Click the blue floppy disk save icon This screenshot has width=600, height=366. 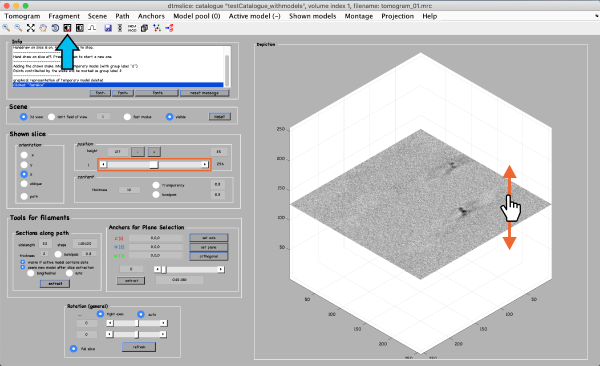click(x=108, y=28)
